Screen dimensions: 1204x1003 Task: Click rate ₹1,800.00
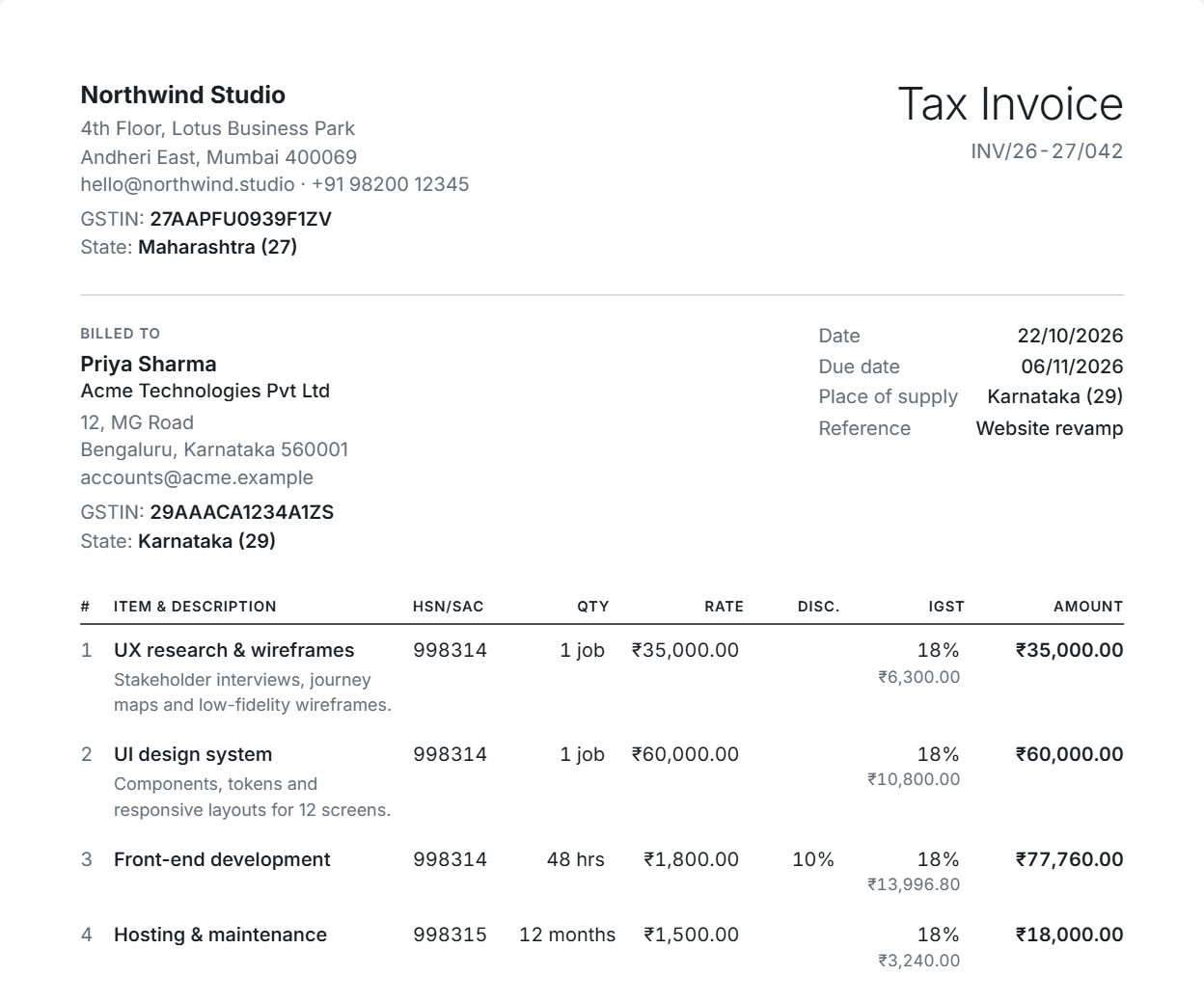point(692,859)
